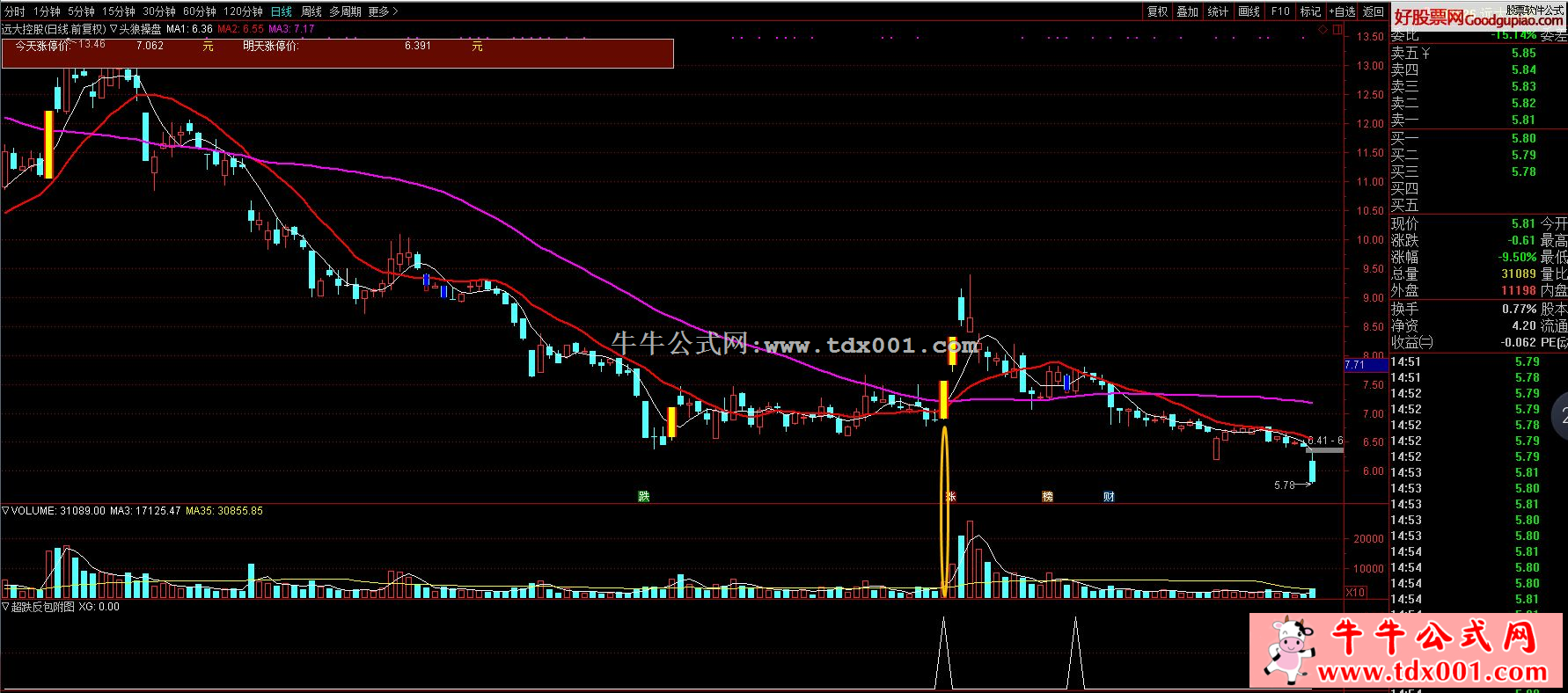Click the 收益 earnings value -0.062
This screenshot has width=1568, height=693.
(x=1517, y=342)
